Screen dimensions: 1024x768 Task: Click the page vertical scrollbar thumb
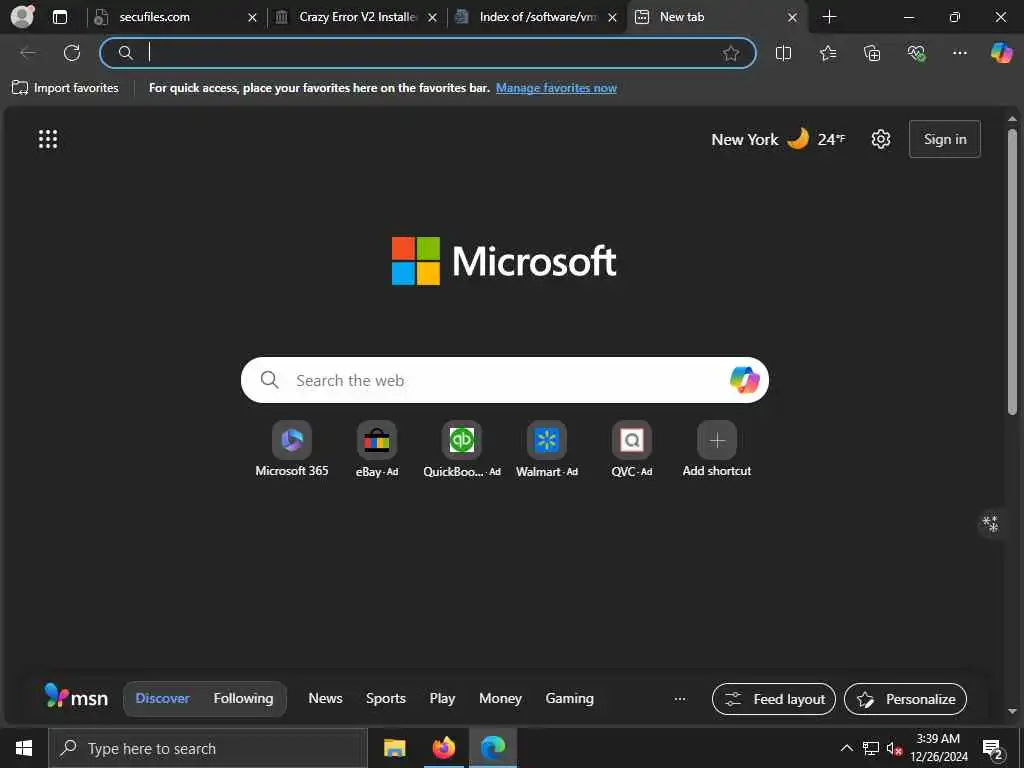[1012, 271]
